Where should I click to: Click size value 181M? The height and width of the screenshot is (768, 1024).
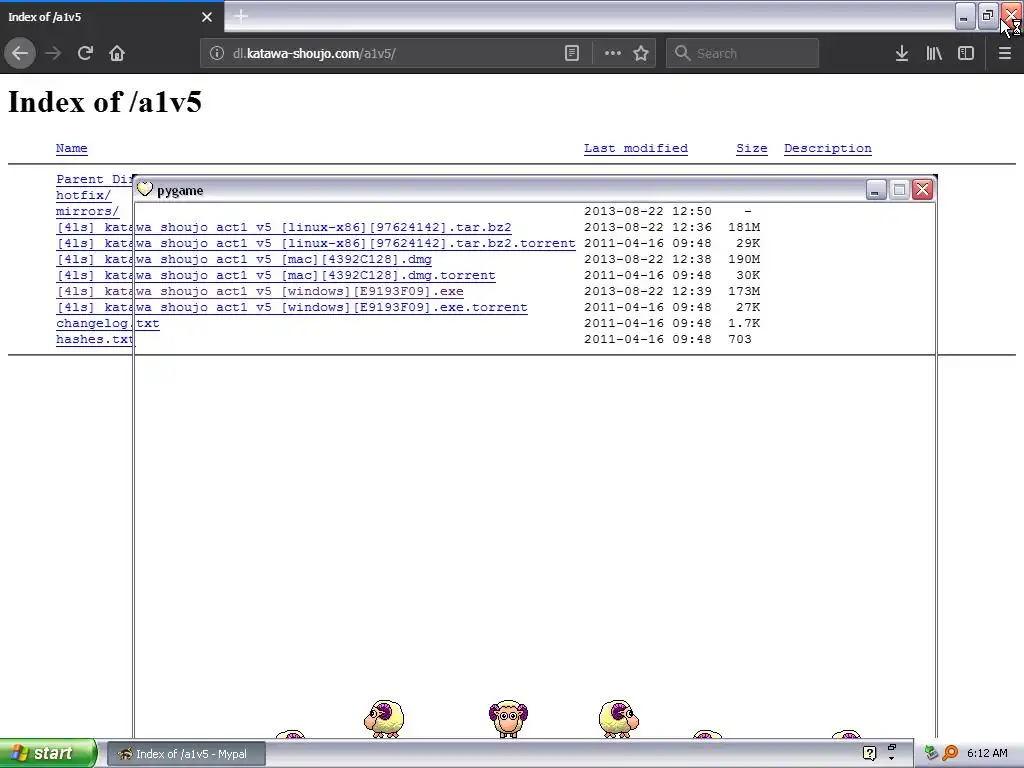click(x=744, y=227)
